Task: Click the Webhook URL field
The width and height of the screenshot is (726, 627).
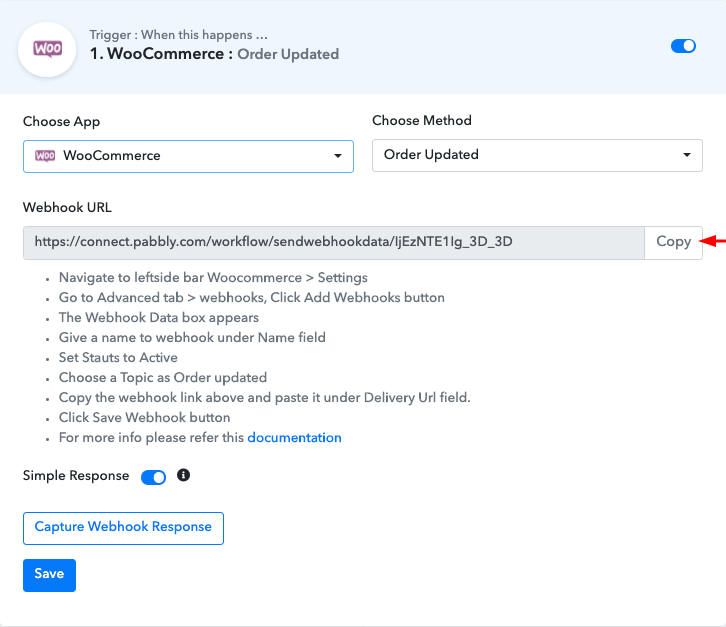Action: point(334,242)
